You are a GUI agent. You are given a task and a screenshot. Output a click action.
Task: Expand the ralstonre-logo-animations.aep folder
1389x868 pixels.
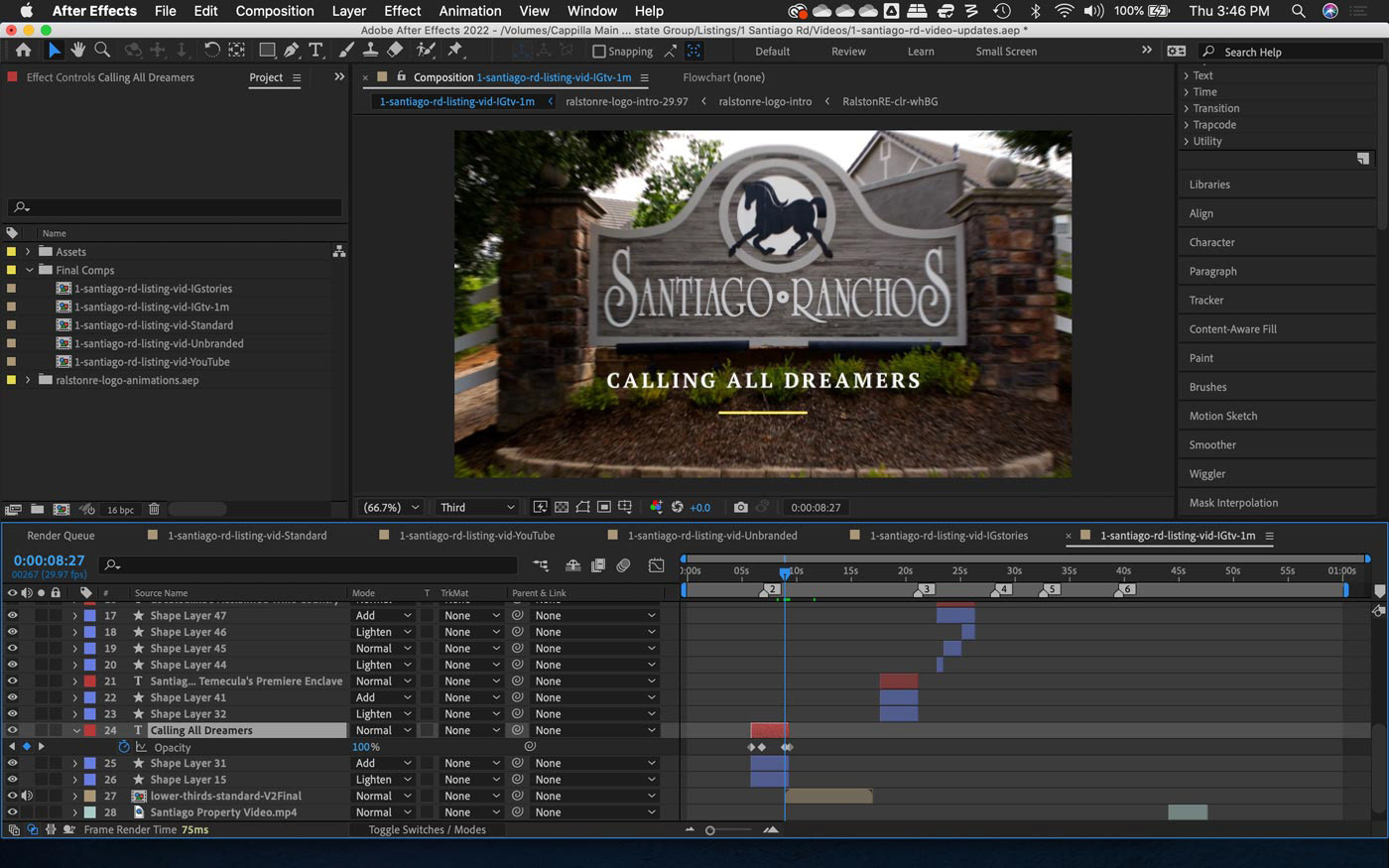click(x=28, y=380)
